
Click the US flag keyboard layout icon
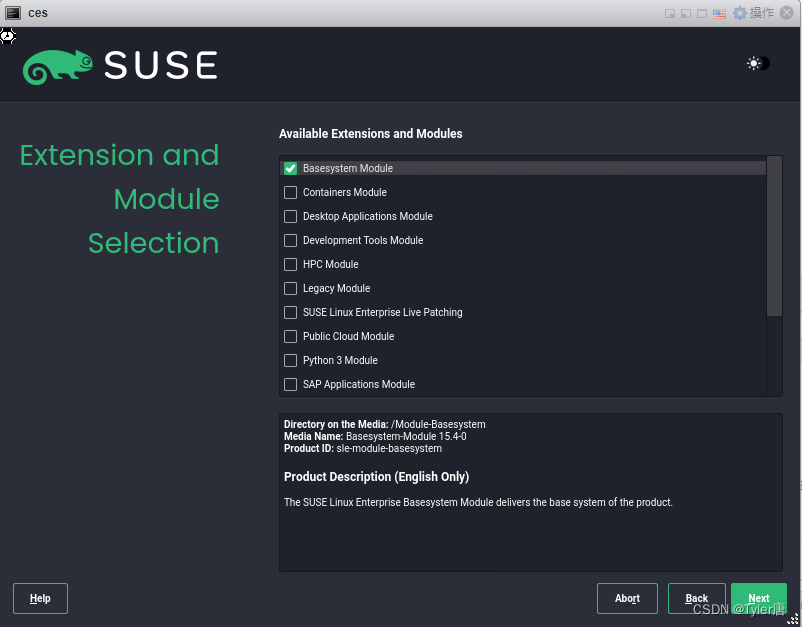[719, 12]
